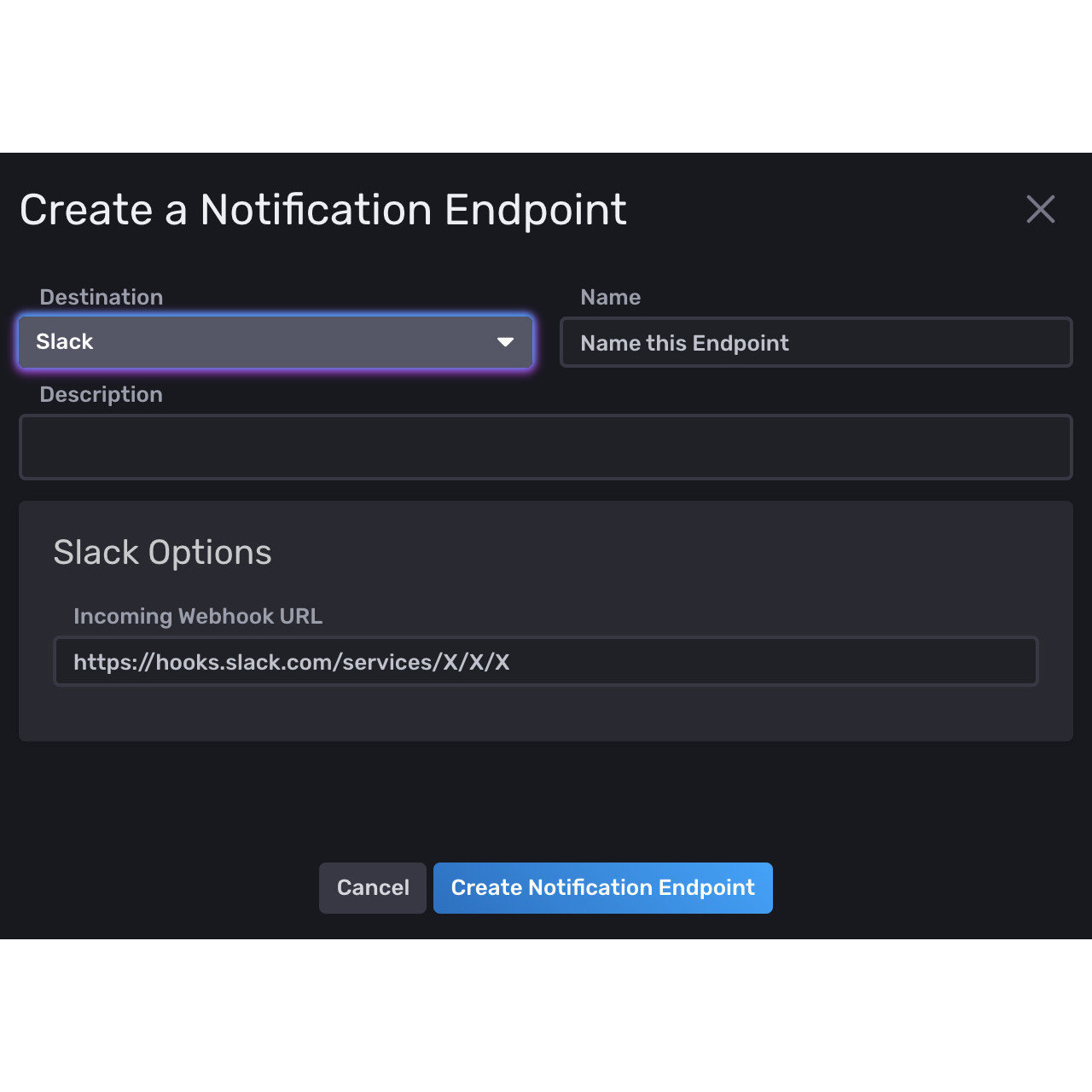Image resolution: width=1092 pixels, height=1092 pixels.
Task: Click the Create a Notification Endpoint title
Action: [x=323, y=210]
